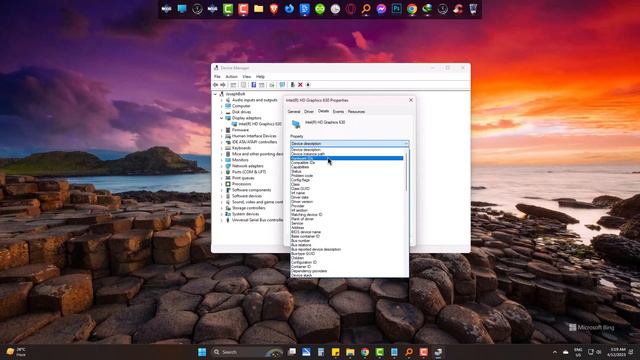Open green Camtasia icon in the top dock
This screenshot has height=360, width=640.
coord(228,9)
